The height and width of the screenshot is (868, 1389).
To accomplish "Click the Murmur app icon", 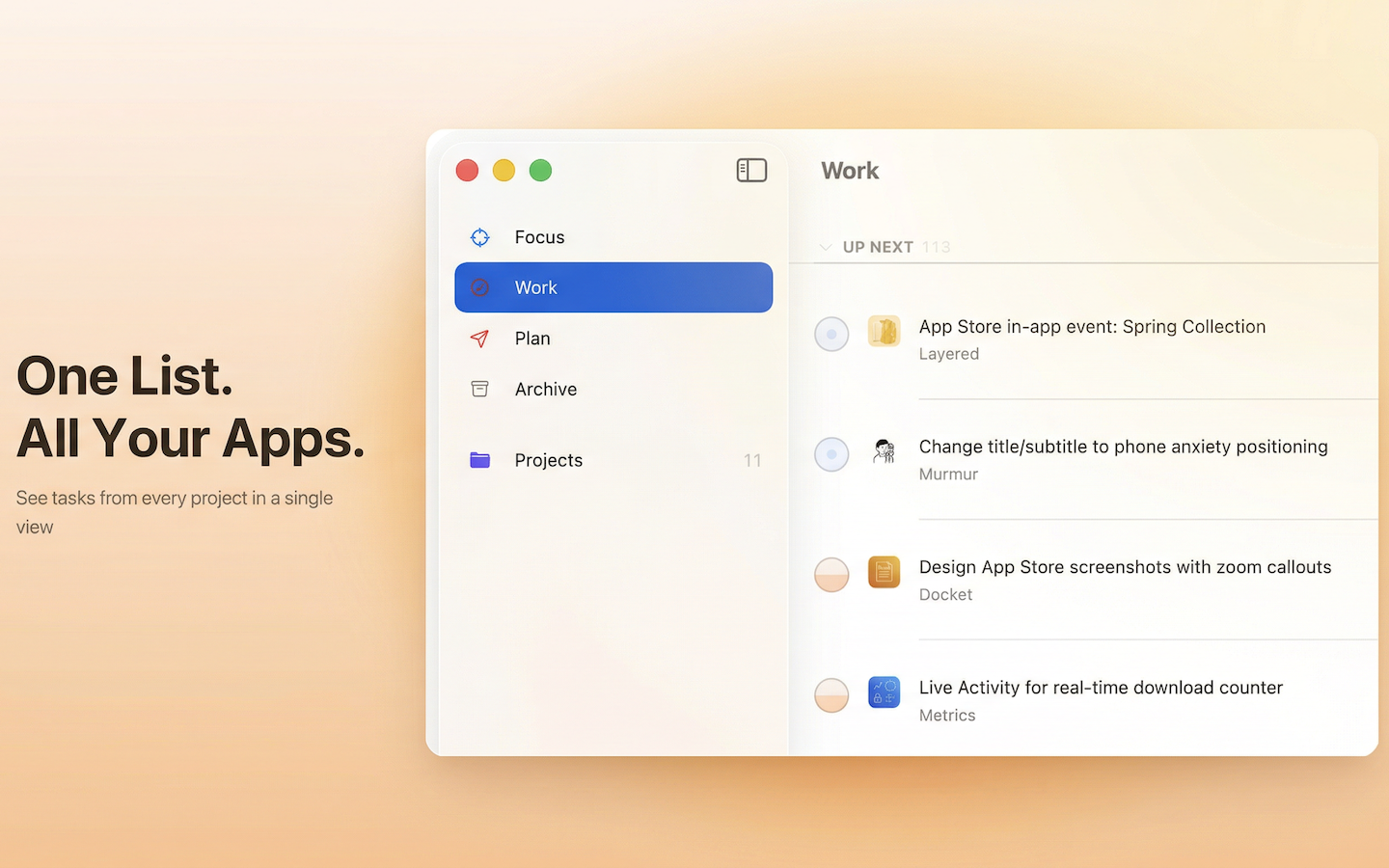I will (884, 451).
